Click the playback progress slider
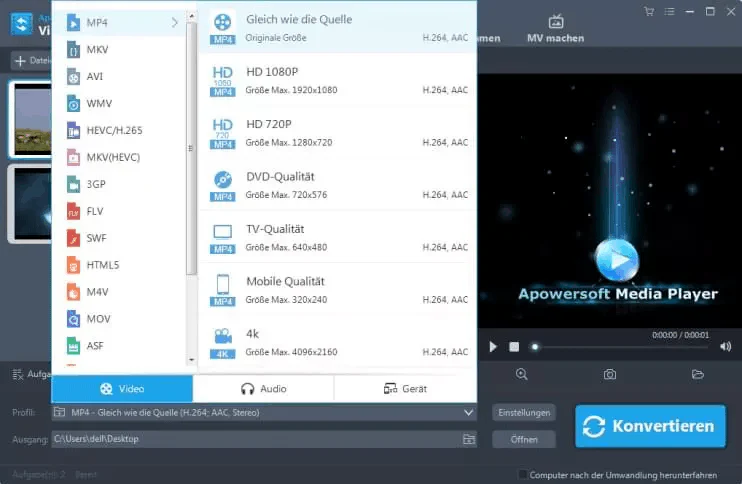The width and height of the screenshot is (742, 484). coord(621,347)
